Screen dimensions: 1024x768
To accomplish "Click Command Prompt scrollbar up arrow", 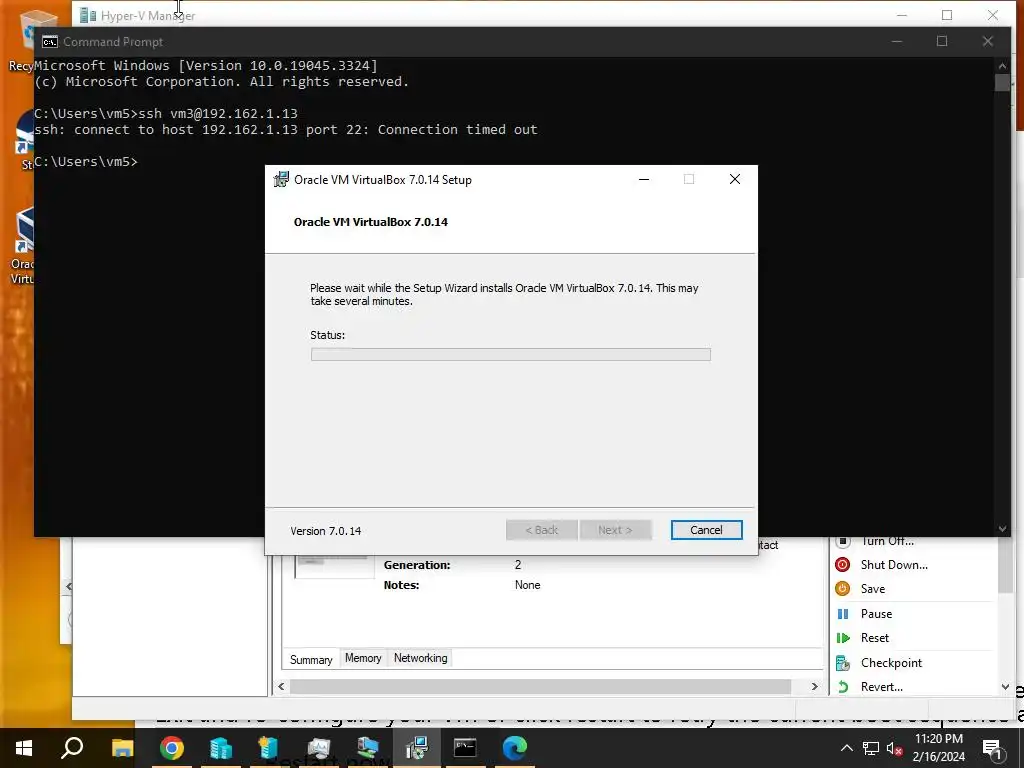I will 1002,65.
